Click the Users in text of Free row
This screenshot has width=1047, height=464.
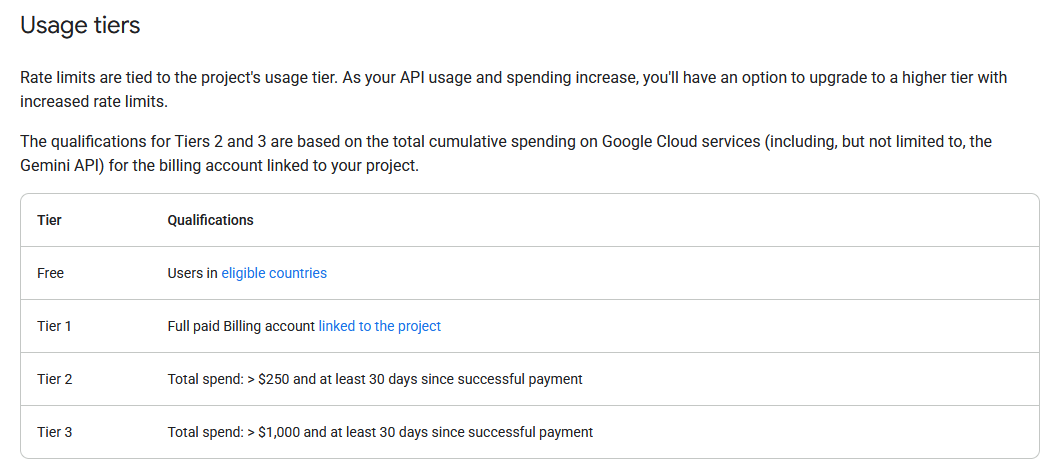[x=192, y=273]
